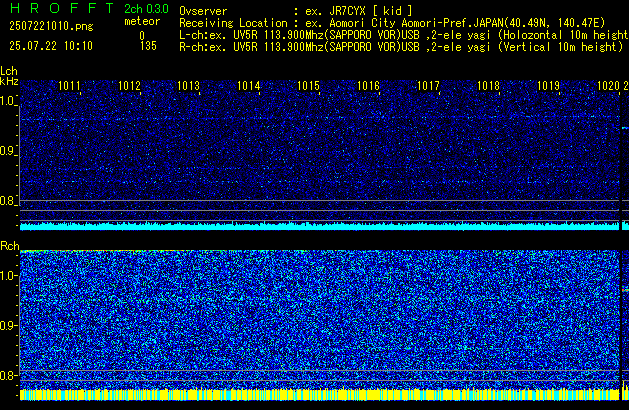This screenshot has width=629, height=410.
Task: Click the 1019 time marker
Action: [548, 86]
